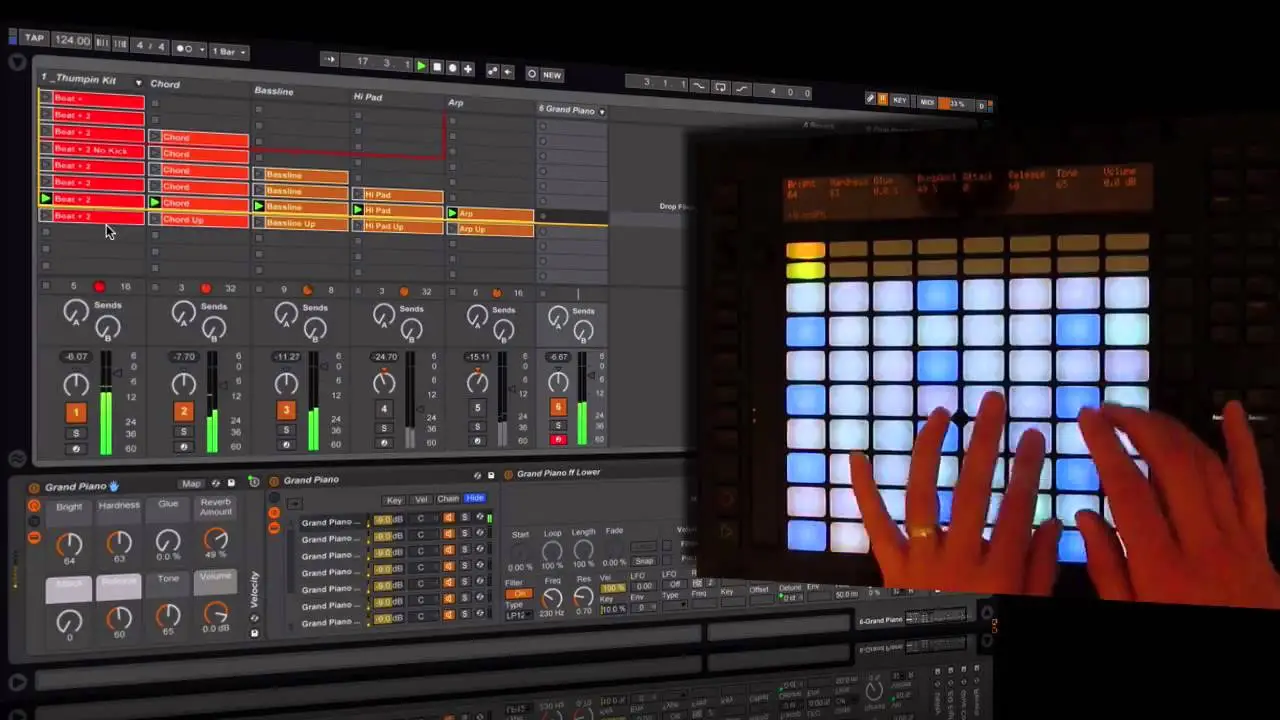Toggle the Grand Piano rack device activator
The image size is (1280, 720).
click(35, 488)
